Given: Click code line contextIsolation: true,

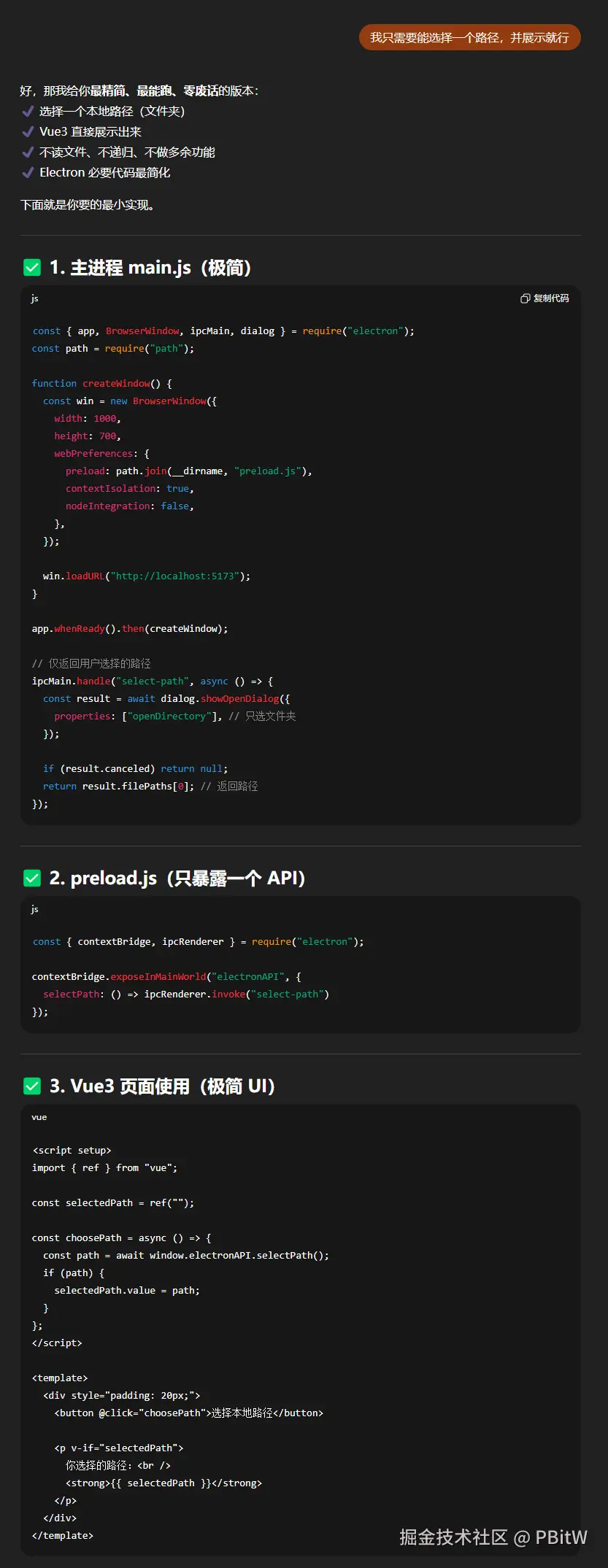Looking at the screenshot, I should coord(130,489).
